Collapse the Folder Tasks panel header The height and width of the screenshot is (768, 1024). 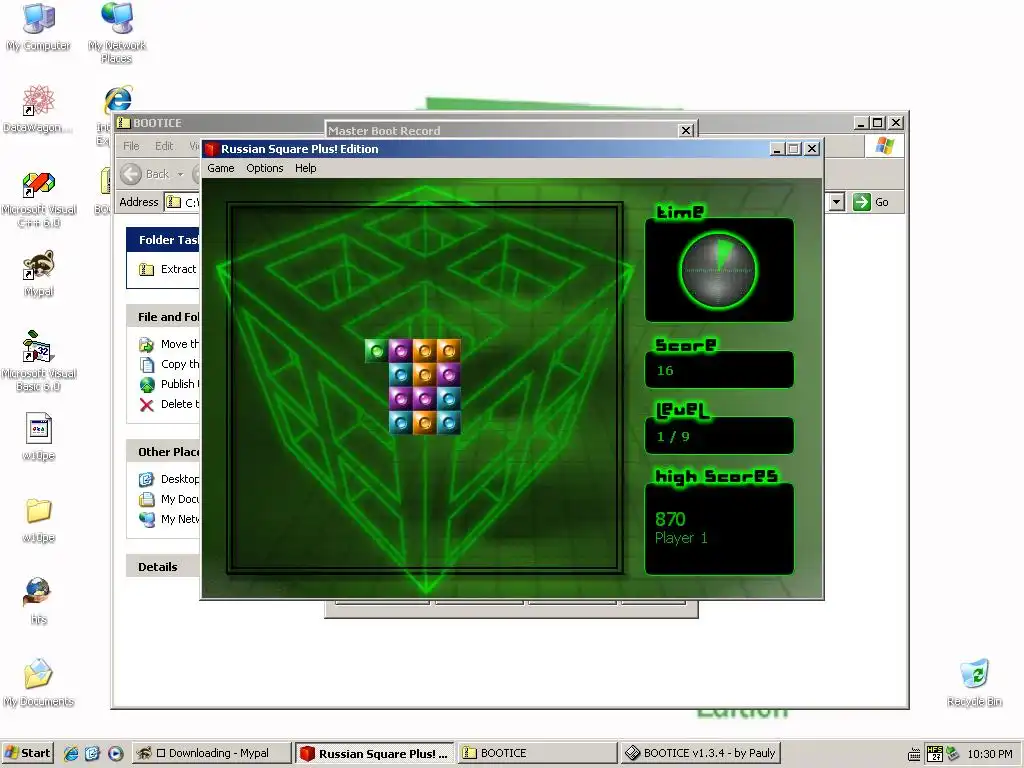pyautogui.click(x=163, y=240)
